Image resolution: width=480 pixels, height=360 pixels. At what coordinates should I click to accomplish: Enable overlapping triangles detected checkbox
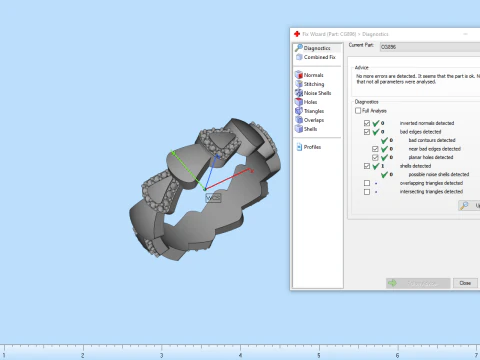[x=367, y=183]
